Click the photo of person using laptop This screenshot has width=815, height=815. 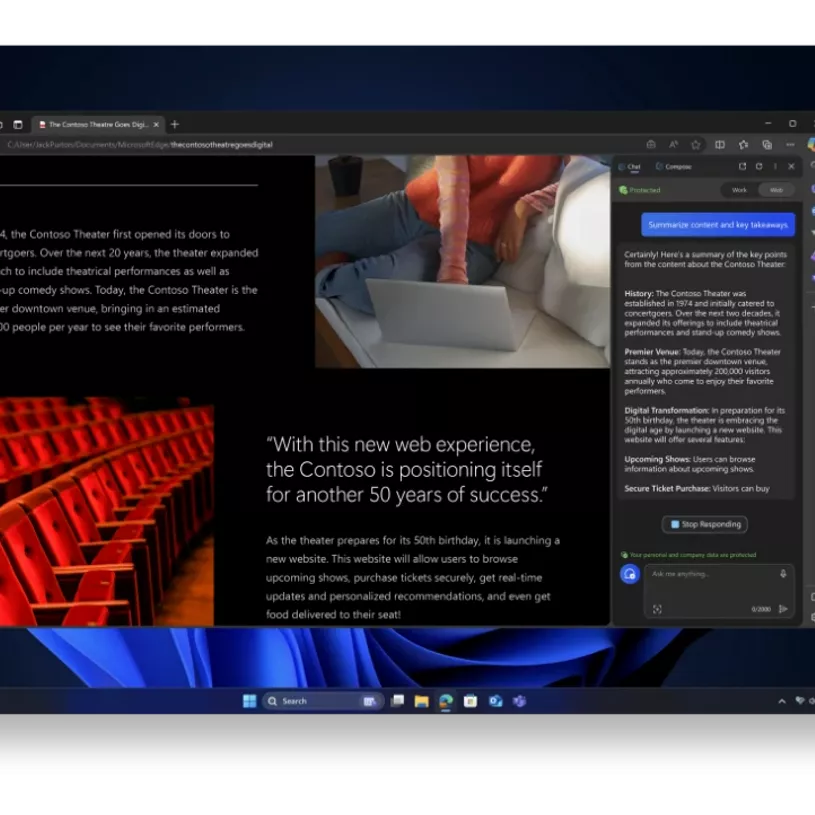point(463,261)
